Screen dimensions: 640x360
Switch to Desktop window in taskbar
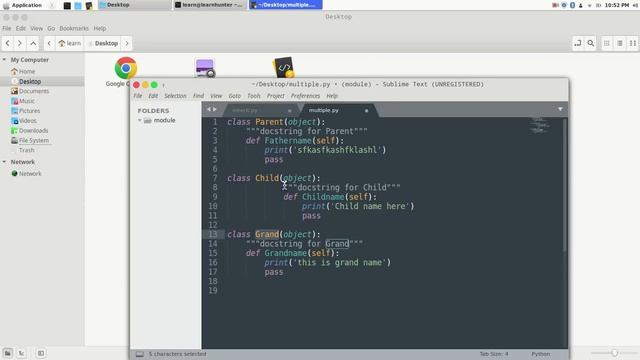pyautogui.click(x=134, y=5)
